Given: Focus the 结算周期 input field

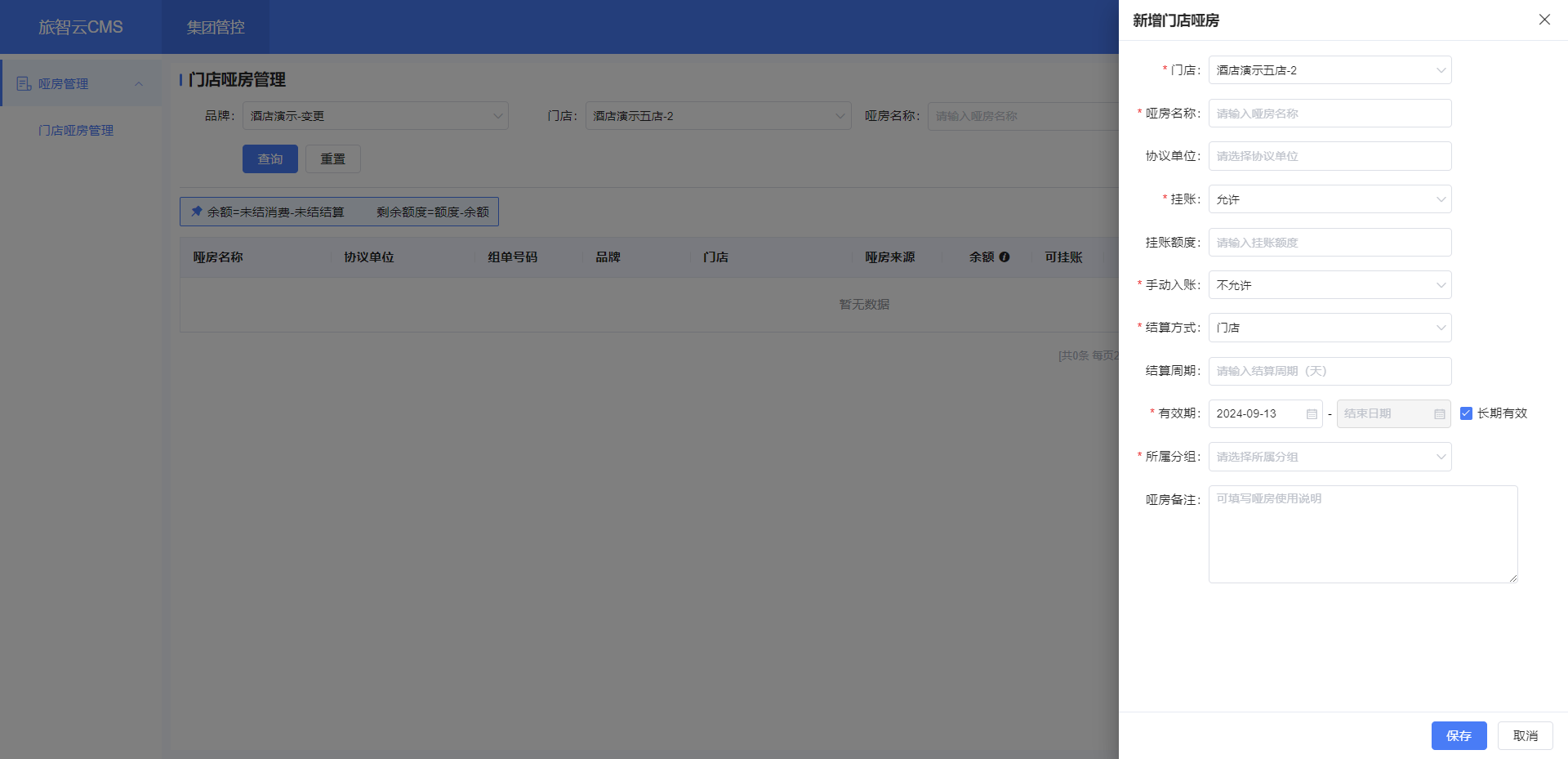Looking at the screenshot, I should 1330,371.
